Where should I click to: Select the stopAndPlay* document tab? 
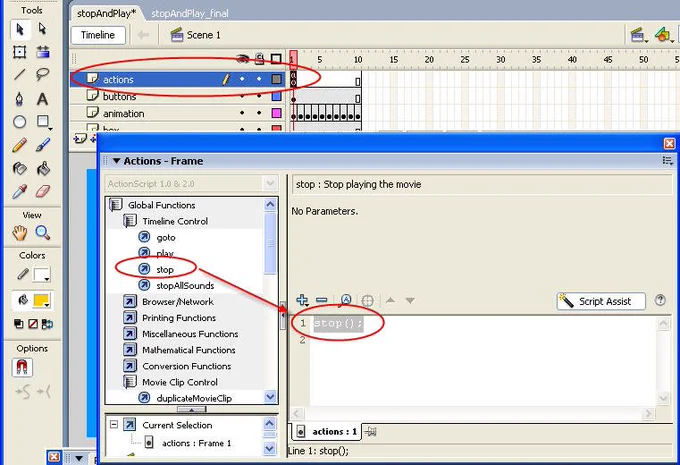106,13
